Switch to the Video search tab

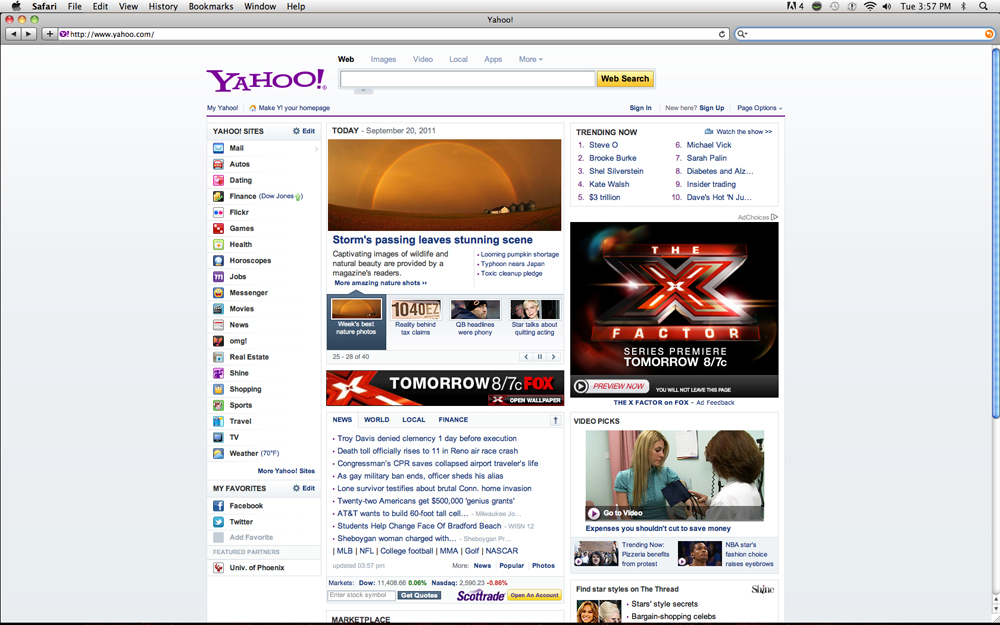[423, 59]
